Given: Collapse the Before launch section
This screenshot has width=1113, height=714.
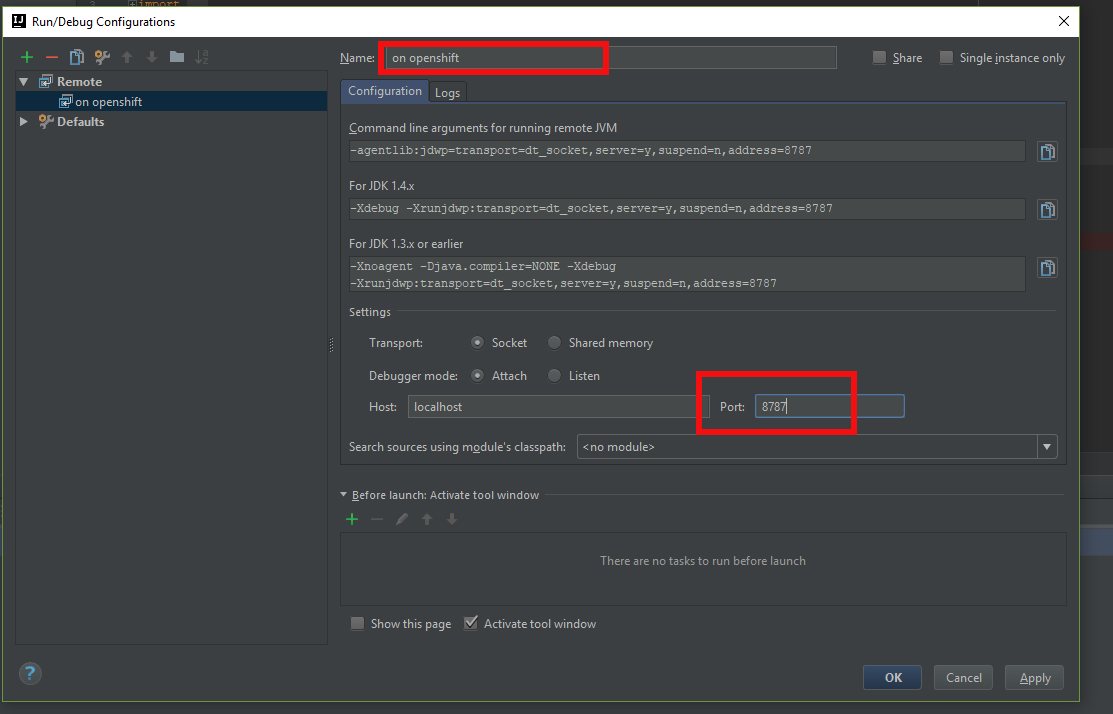Looking at the screenshot, I should tap(344, 494).
